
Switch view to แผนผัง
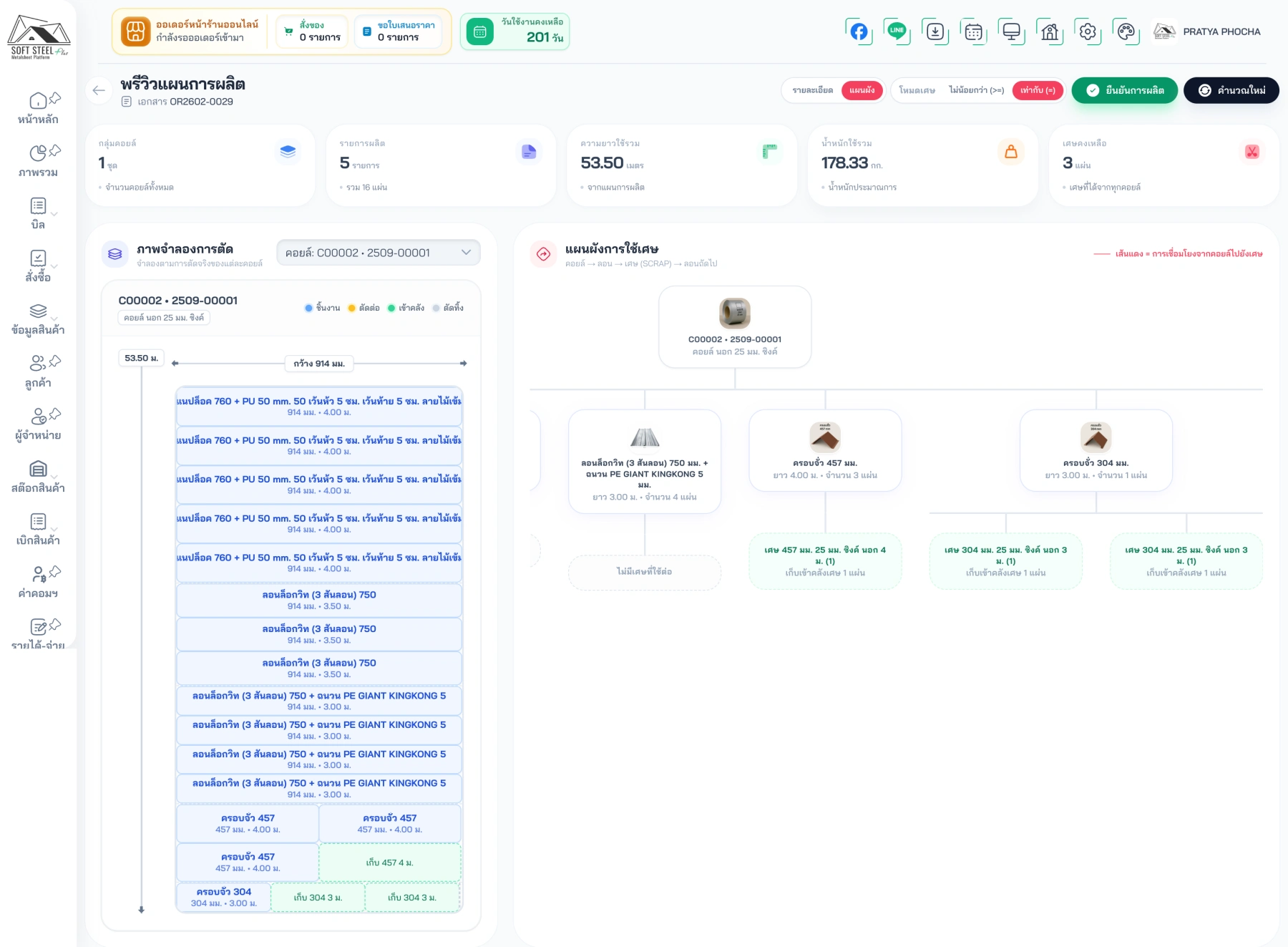point(862,90)
